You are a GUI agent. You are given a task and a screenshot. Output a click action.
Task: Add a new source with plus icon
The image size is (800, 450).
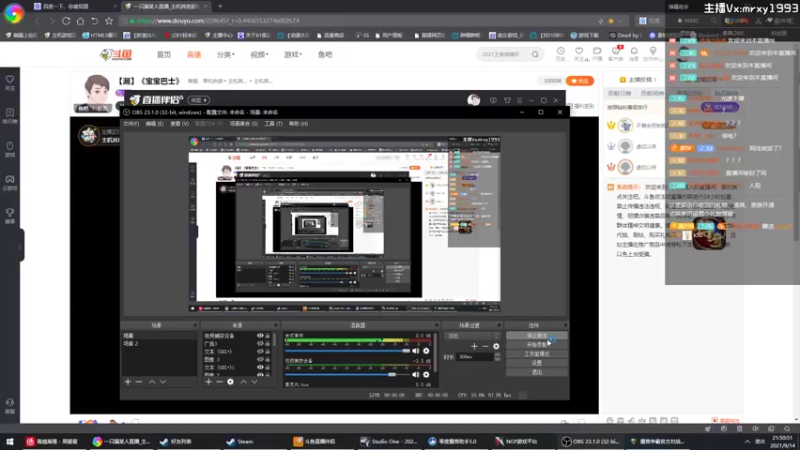(x=208, y=382)
